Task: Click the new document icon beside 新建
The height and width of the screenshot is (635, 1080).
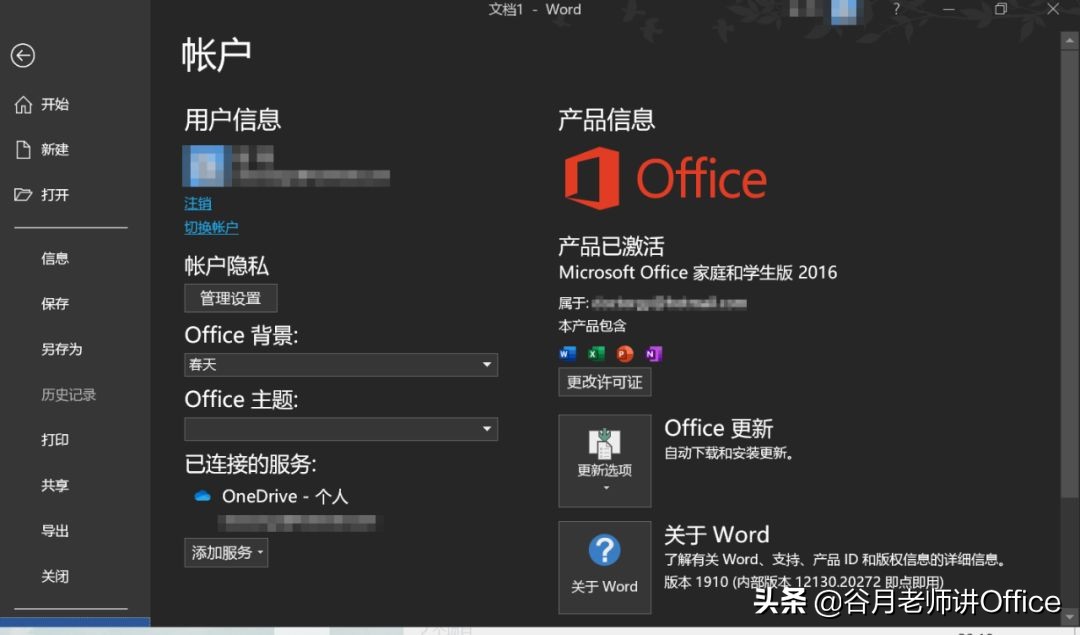Action: pyautogui.click(x=23, y=149)
